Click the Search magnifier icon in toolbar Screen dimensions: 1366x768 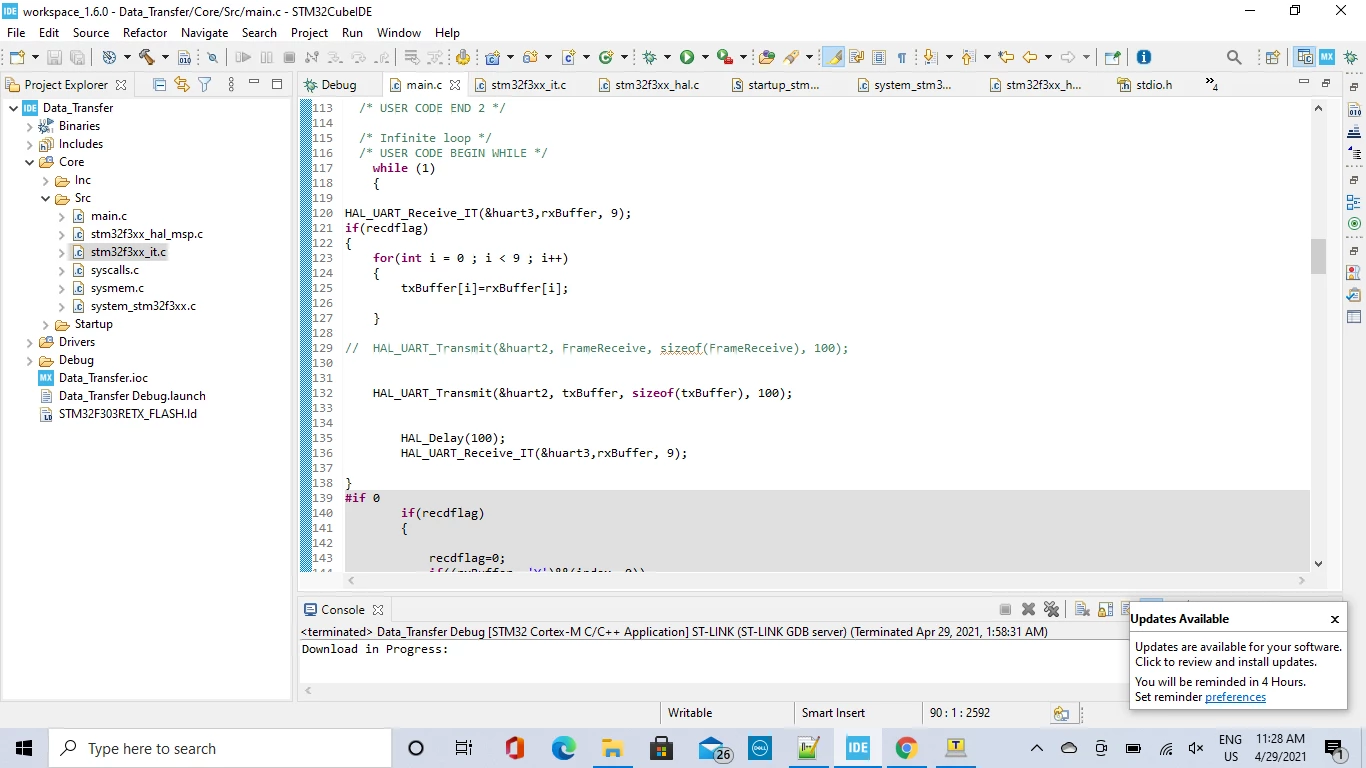1234,58
